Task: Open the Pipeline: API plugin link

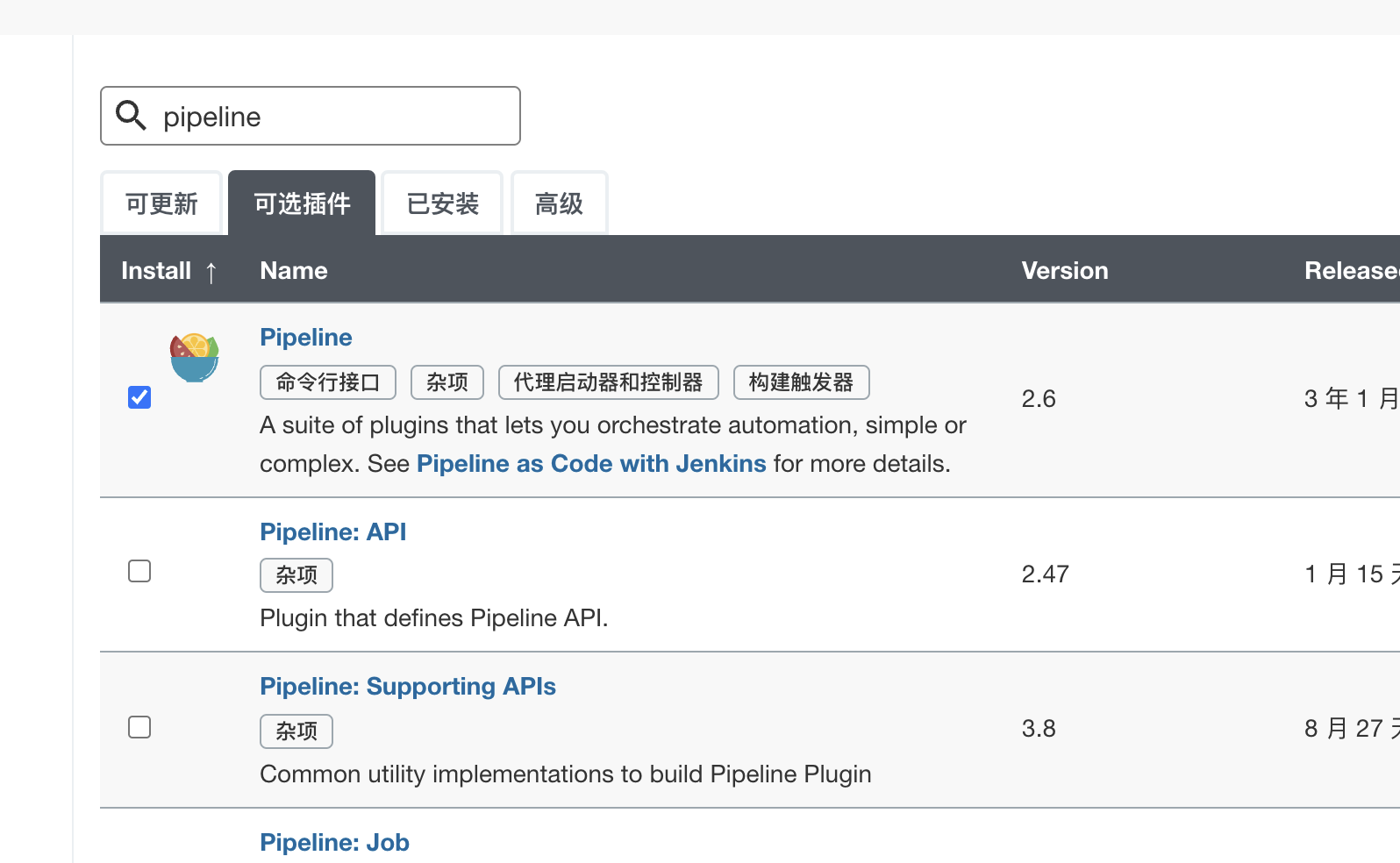Action: (x=332, y=532)
